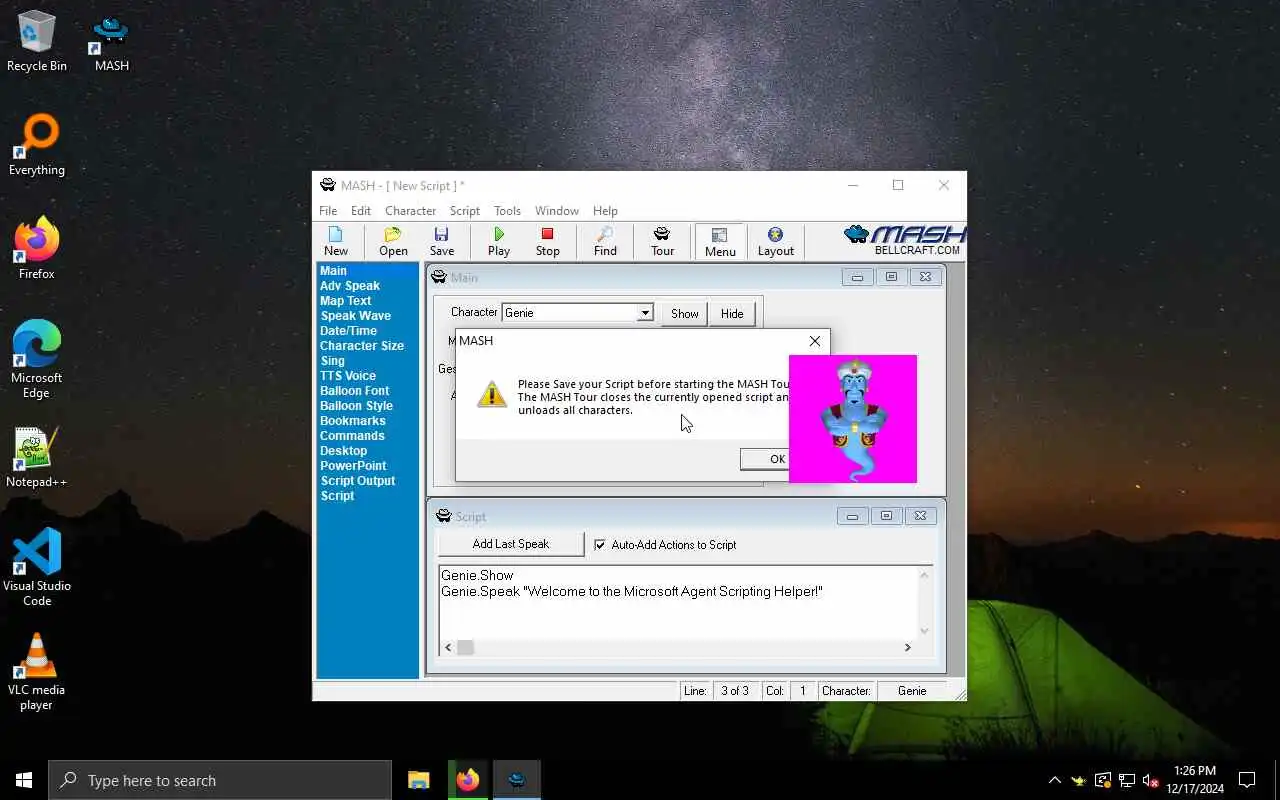Select TTS Voice in the sidebar
This screenshot has width=1280, height=800.
347,376
